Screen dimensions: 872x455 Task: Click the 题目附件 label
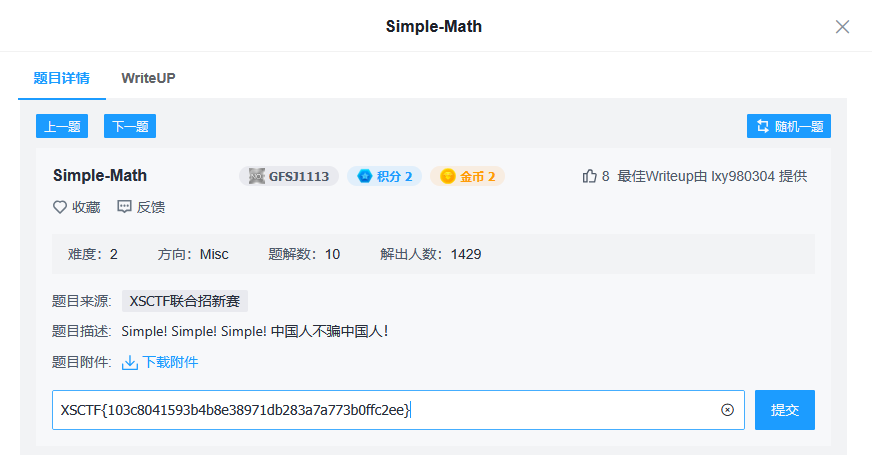[81, 362]
